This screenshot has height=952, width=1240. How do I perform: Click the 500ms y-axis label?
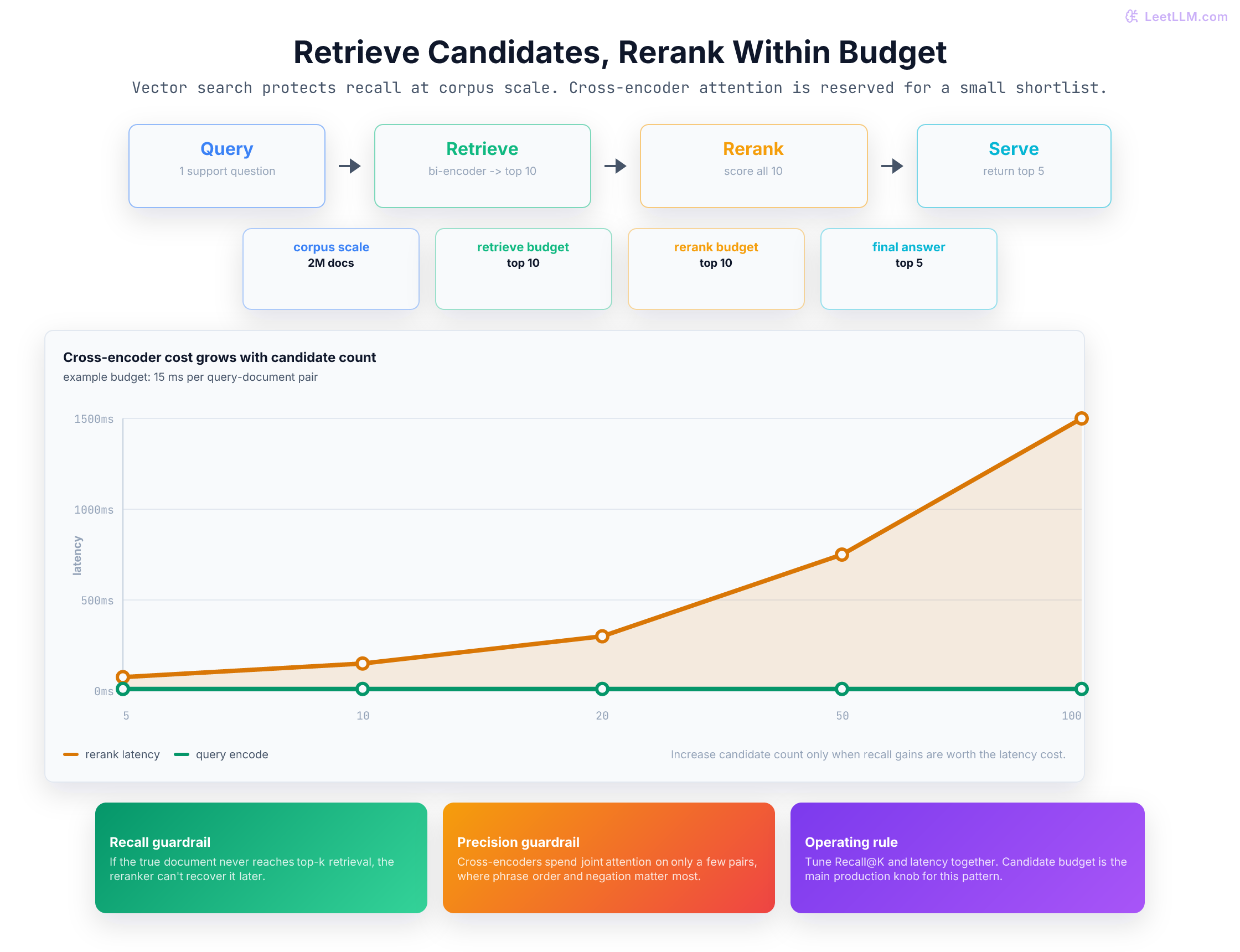tap(97, 600)
